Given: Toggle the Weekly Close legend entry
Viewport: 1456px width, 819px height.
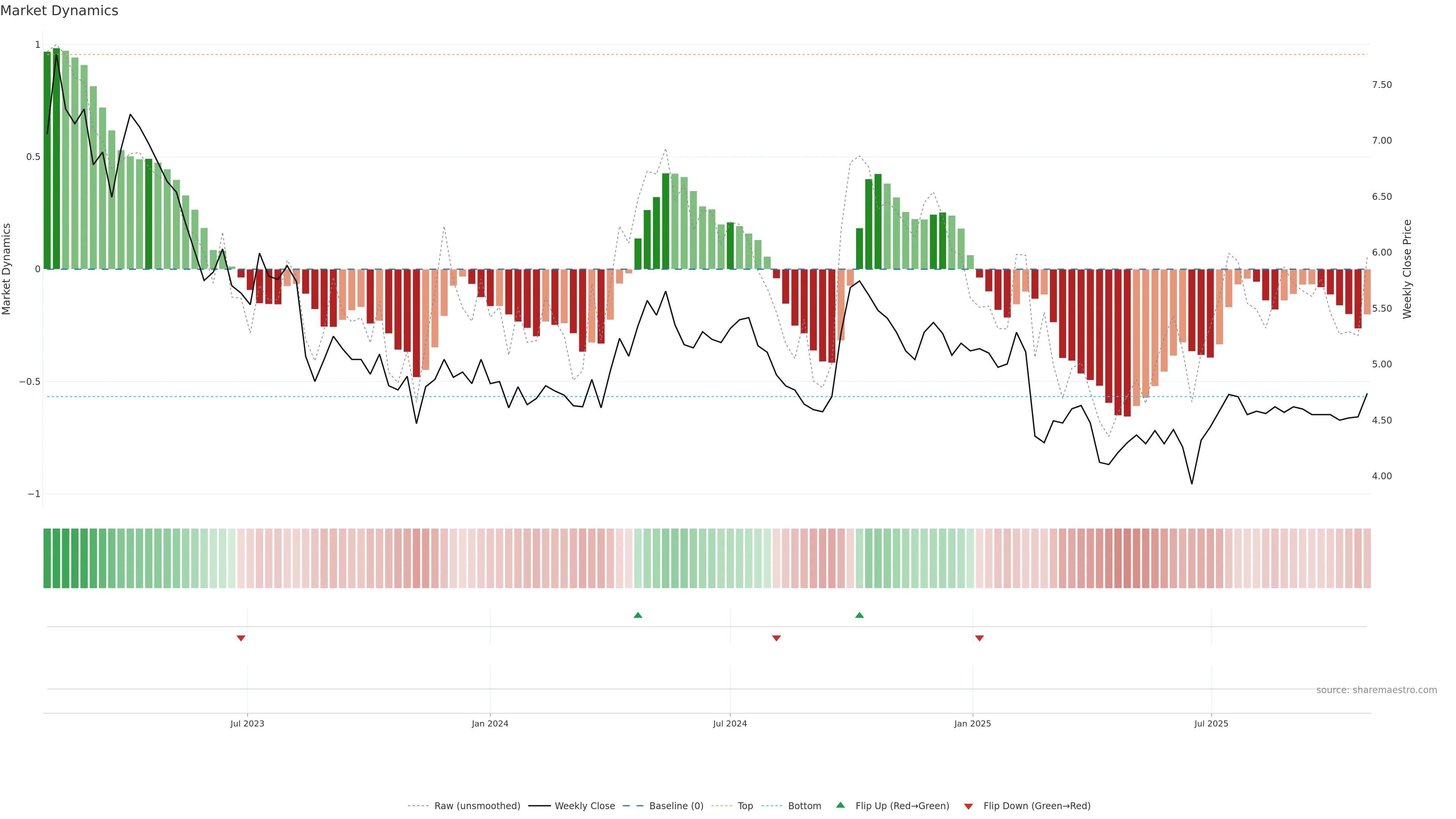Looking at the screenshot, I should pyautogui.click(x=584, y=806).
